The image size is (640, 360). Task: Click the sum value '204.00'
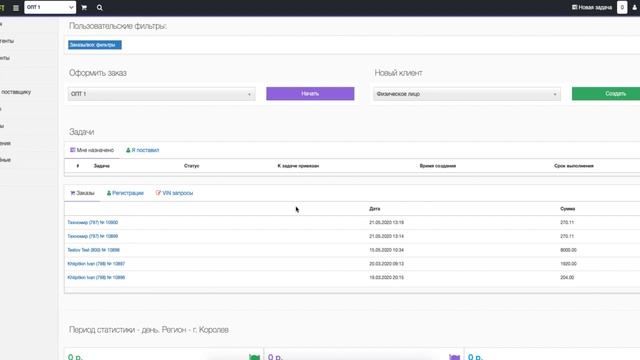coord(567,278)
